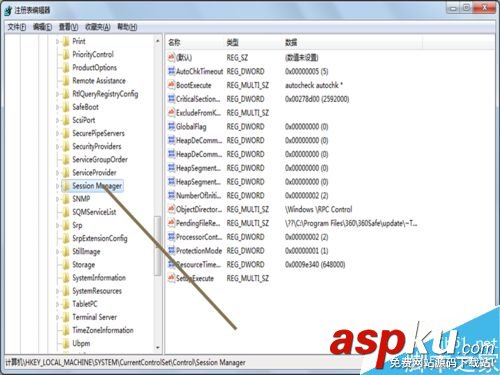The image size is (500, 375).
Task: Click the 360Safe update path data cell
Action: pos(351,223)
